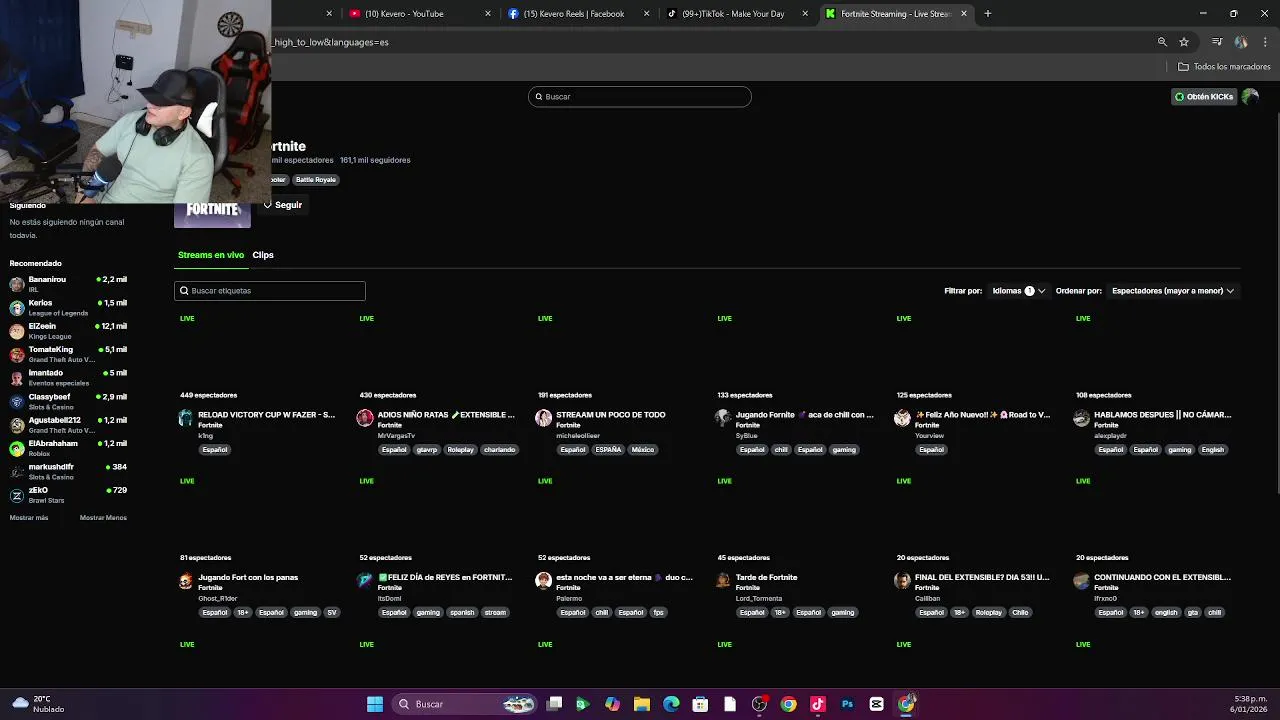
Task: Launch OBS Studio from taskbar
Action: (759, 704)
